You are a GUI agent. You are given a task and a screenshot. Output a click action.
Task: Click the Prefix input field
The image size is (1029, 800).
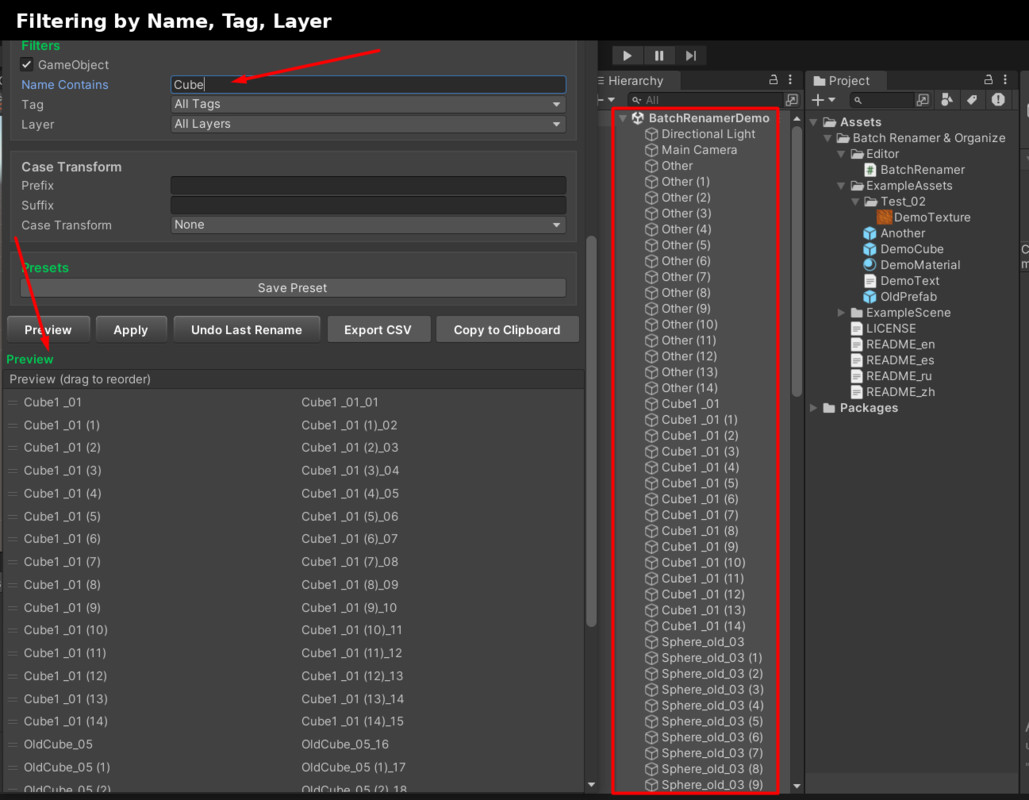368,185
